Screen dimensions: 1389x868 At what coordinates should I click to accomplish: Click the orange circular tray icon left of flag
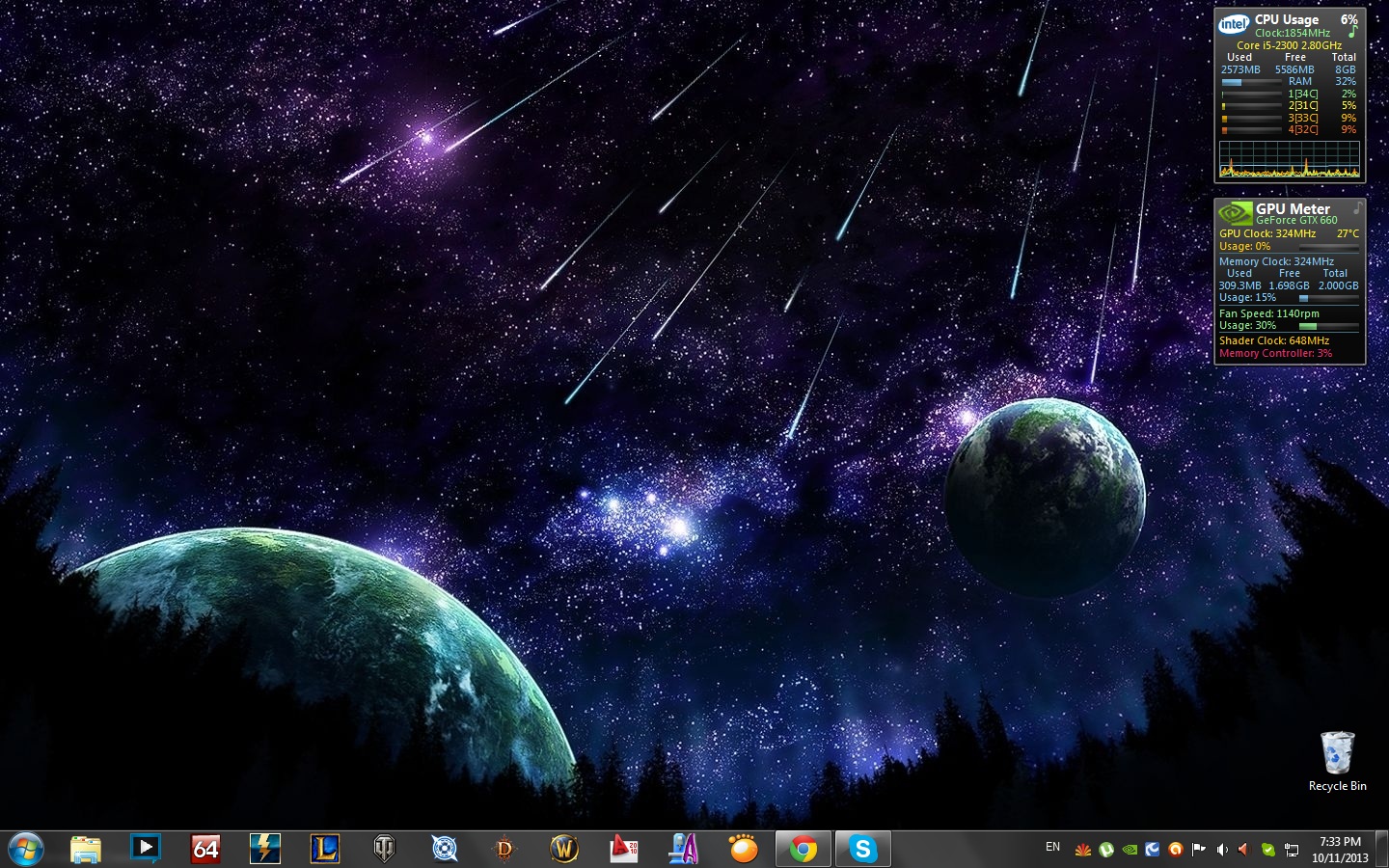point(1176,850)
